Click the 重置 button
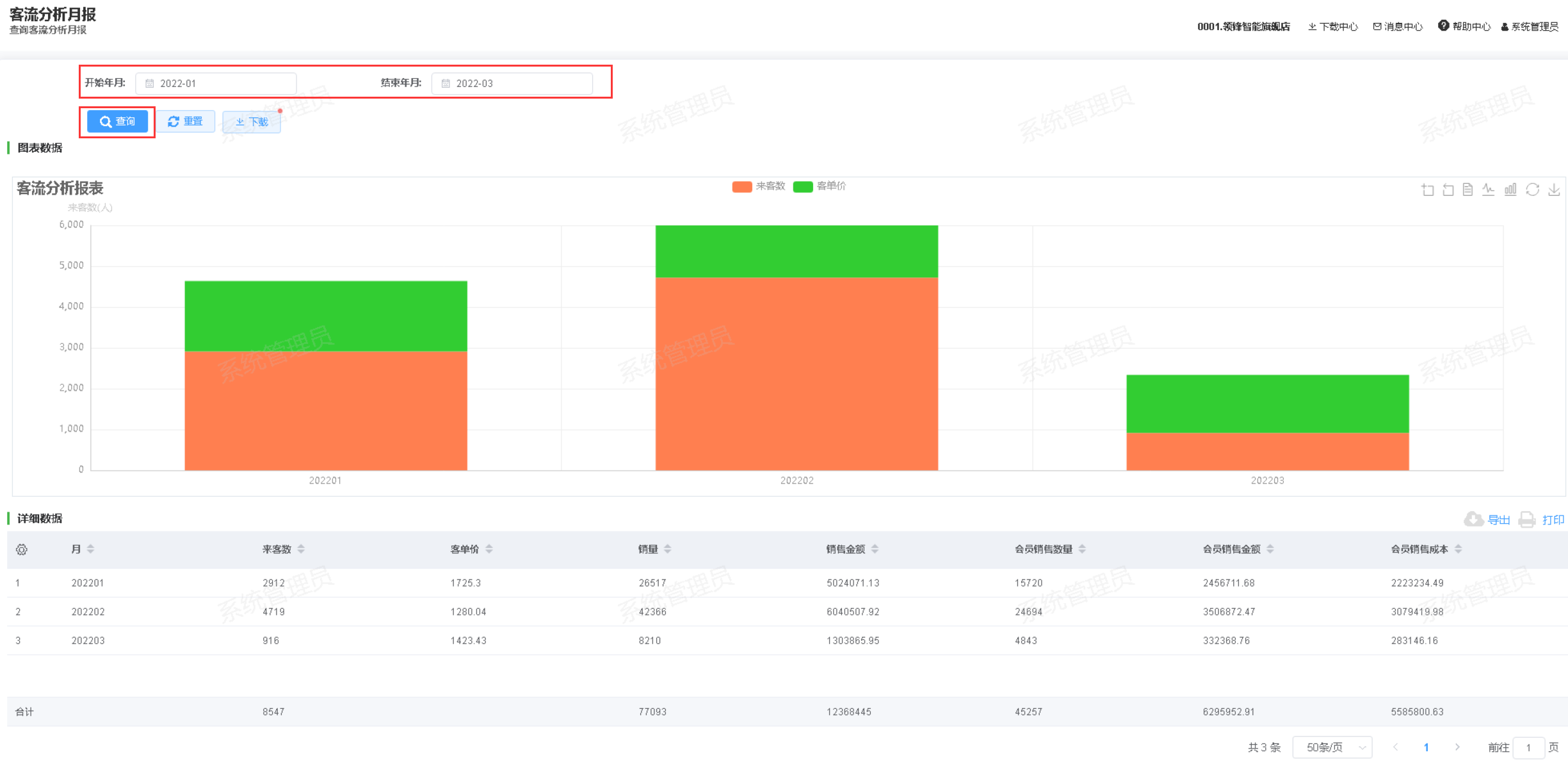Viewport: 1568px width, 762px height. [x=186, y=122]
